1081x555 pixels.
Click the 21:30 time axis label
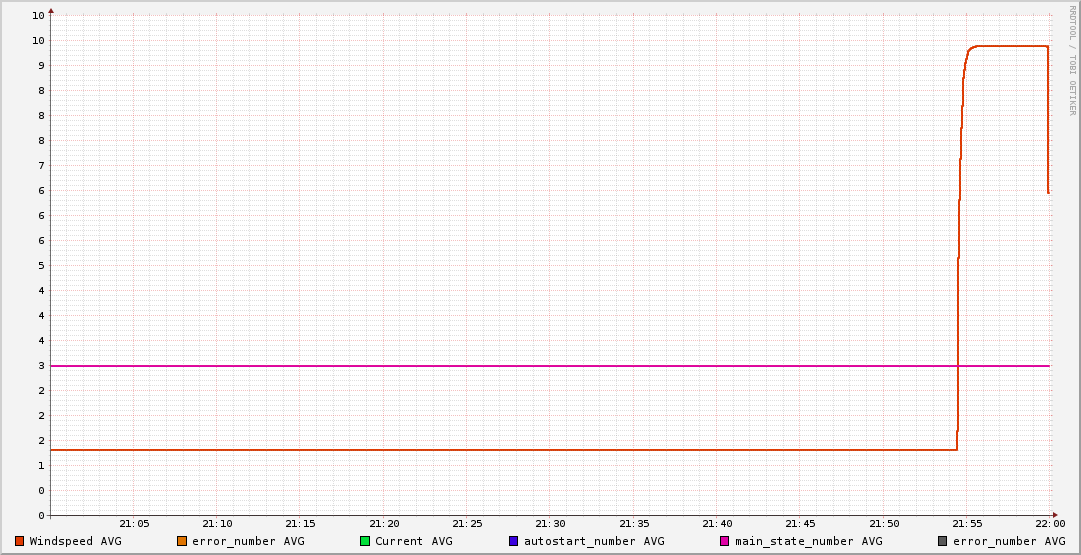point(550,523)
